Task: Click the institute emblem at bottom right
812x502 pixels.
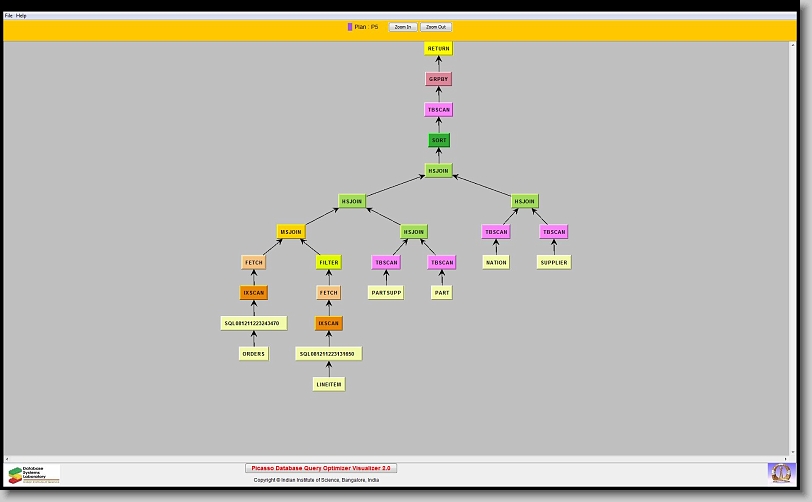Action: pyautogui.click(x=780, y=472)
